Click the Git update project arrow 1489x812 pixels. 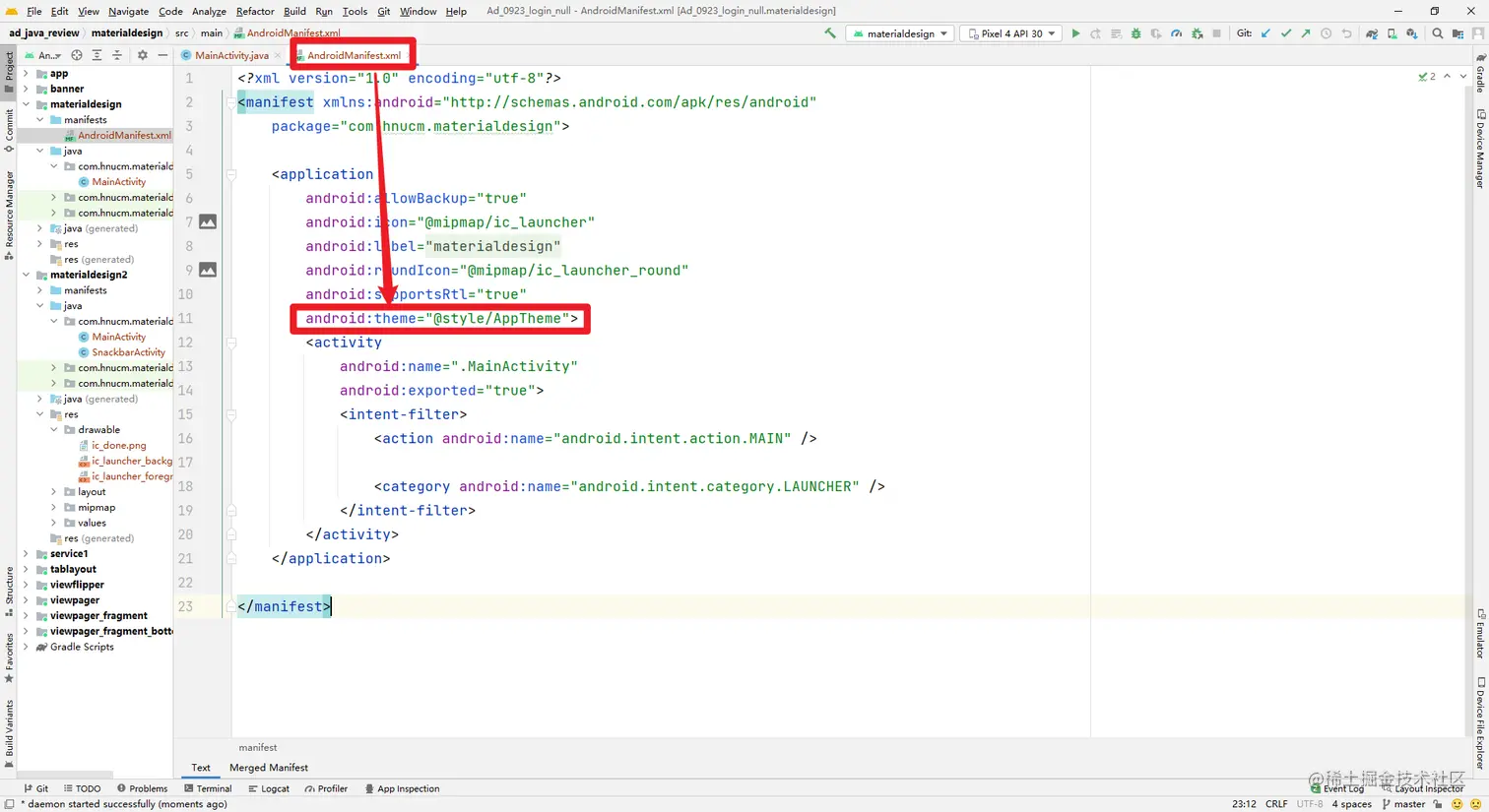pyautogui.click(x=1265, y=33)
